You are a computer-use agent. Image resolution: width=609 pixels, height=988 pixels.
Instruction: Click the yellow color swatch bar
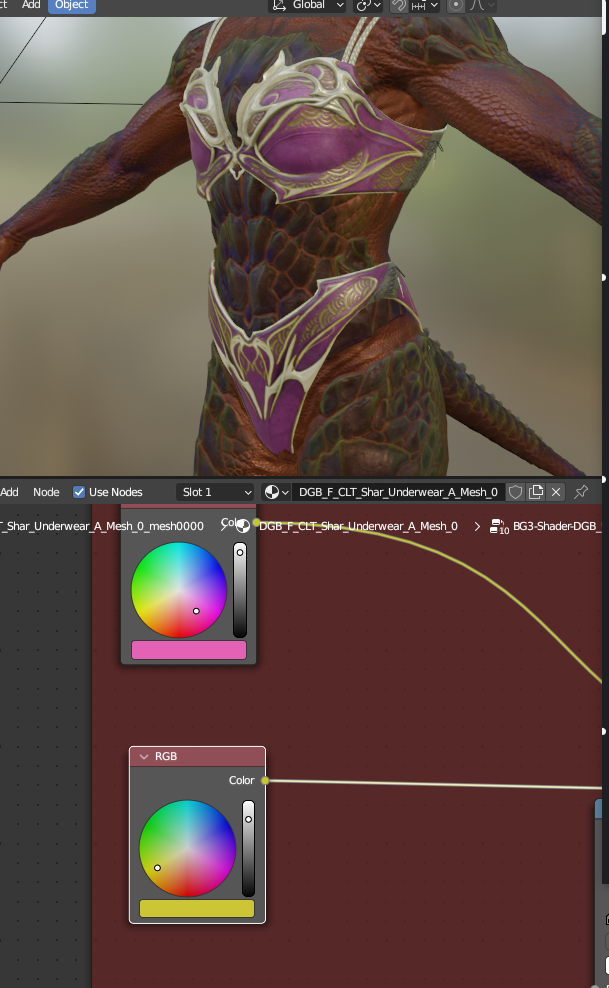pyautogui.click(x=196, y=909)
